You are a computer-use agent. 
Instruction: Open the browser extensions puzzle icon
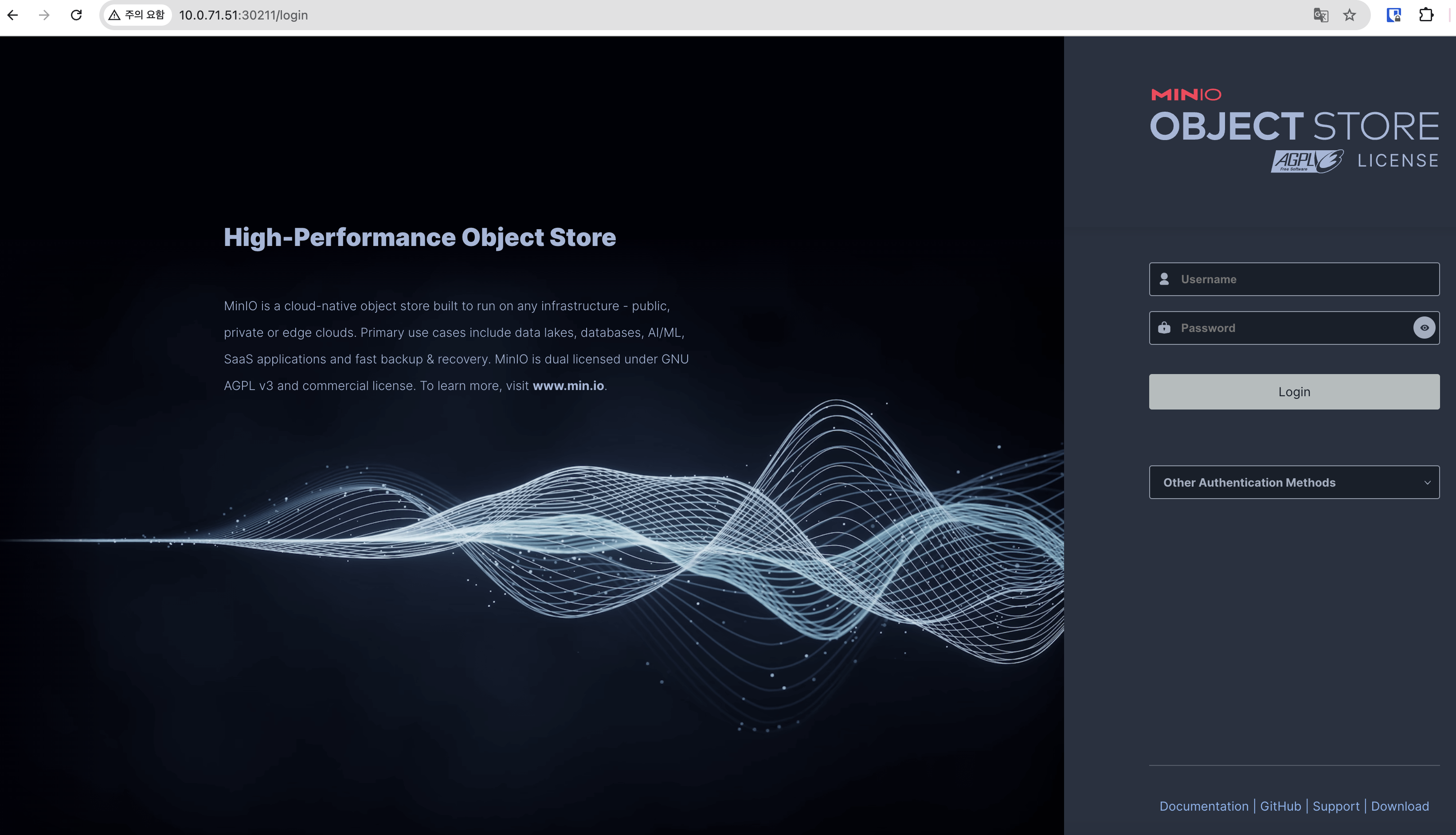pos(1426,15)
